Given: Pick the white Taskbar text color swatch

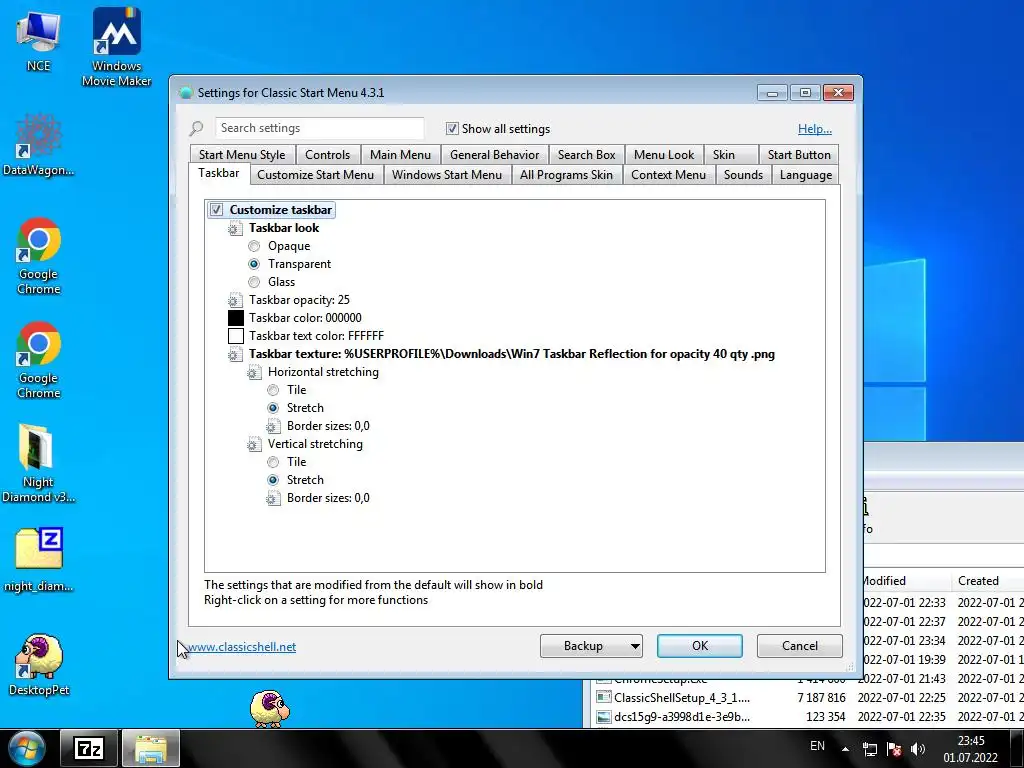Looking at the screenshot, I should (236, 336).
